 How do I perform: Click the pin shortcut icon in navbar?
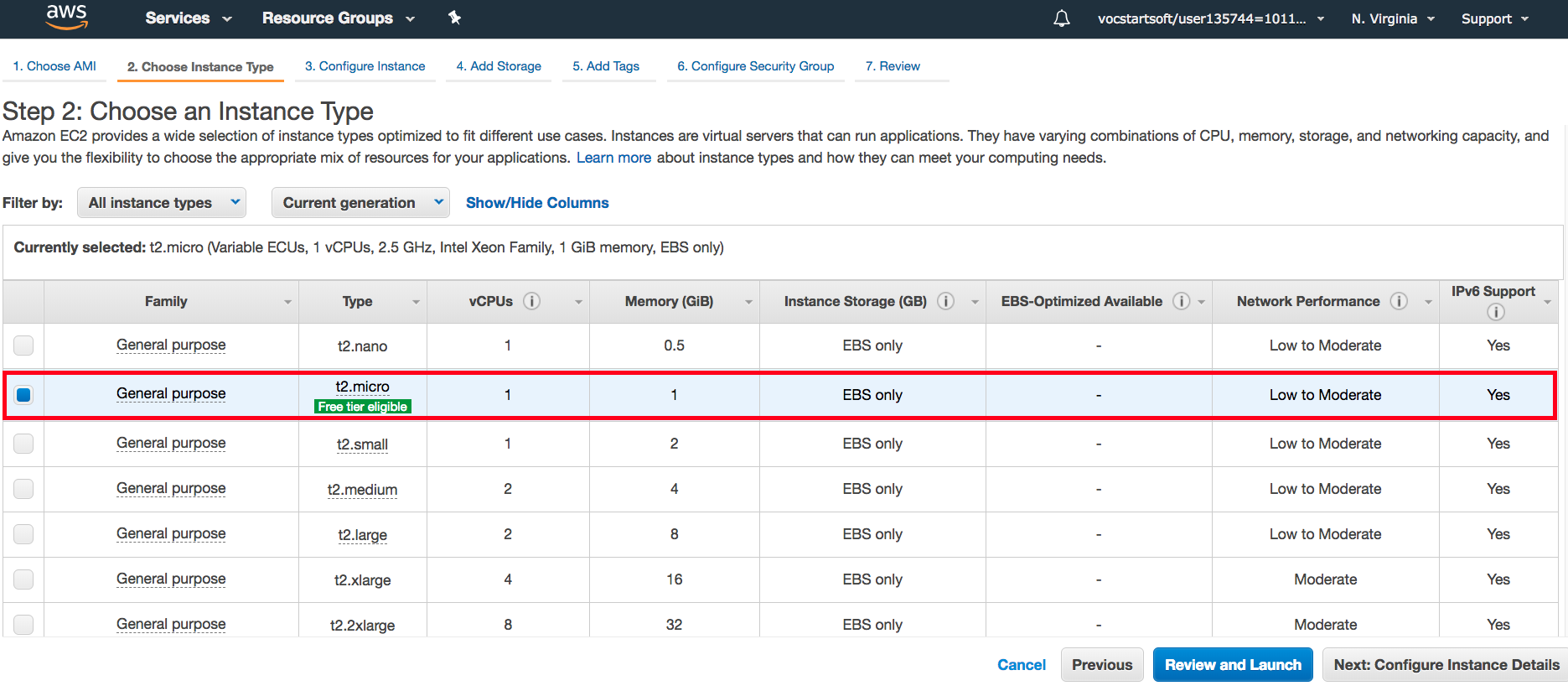pyautogui.click(x=454, y=18)
